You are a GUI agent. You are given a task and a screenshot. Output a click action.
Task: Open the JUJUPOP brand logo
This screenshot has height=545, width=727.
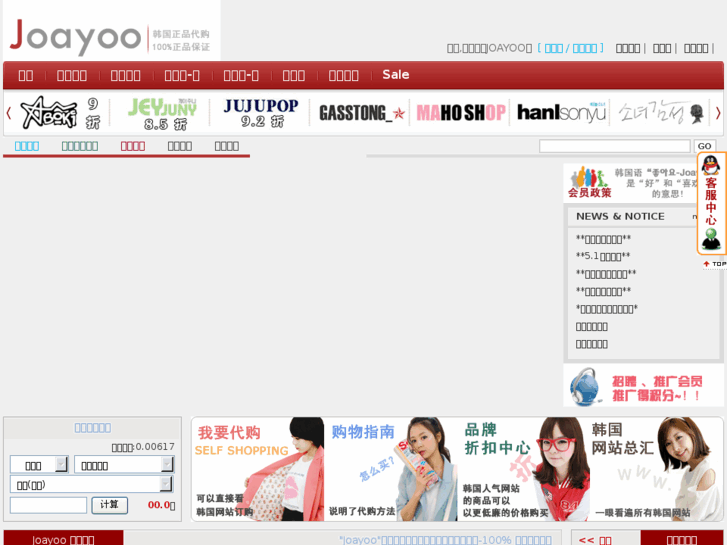261,113
